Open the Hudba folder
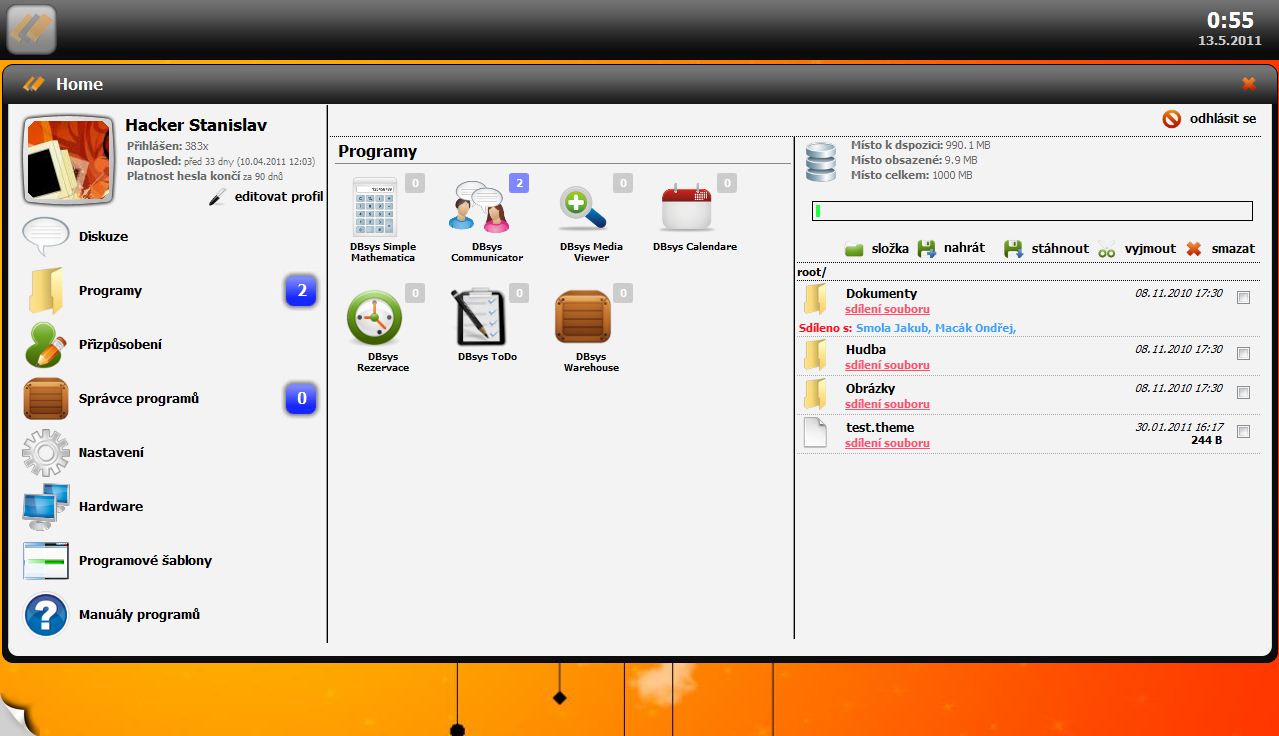The image size is (1279, 736). tap(865, 349)
